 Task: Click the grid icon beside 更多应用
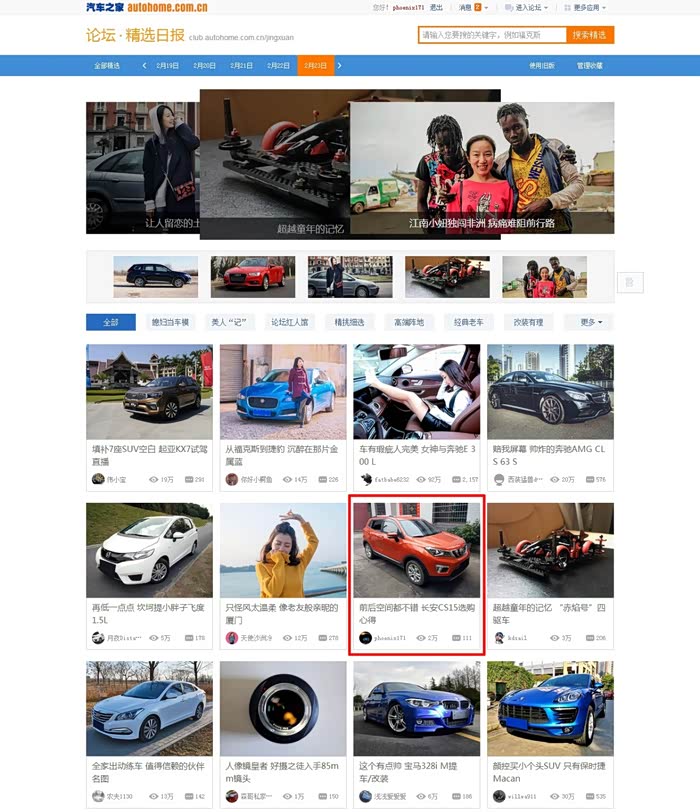[x=567, y=8]
